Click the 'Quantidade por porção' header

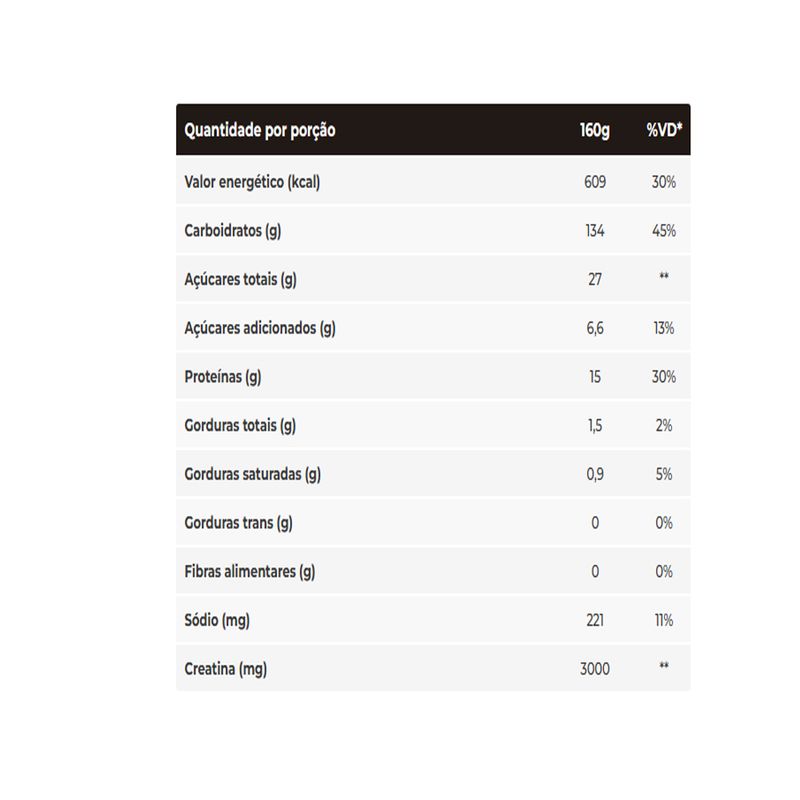pyautogui.click(x=260, y=131)
